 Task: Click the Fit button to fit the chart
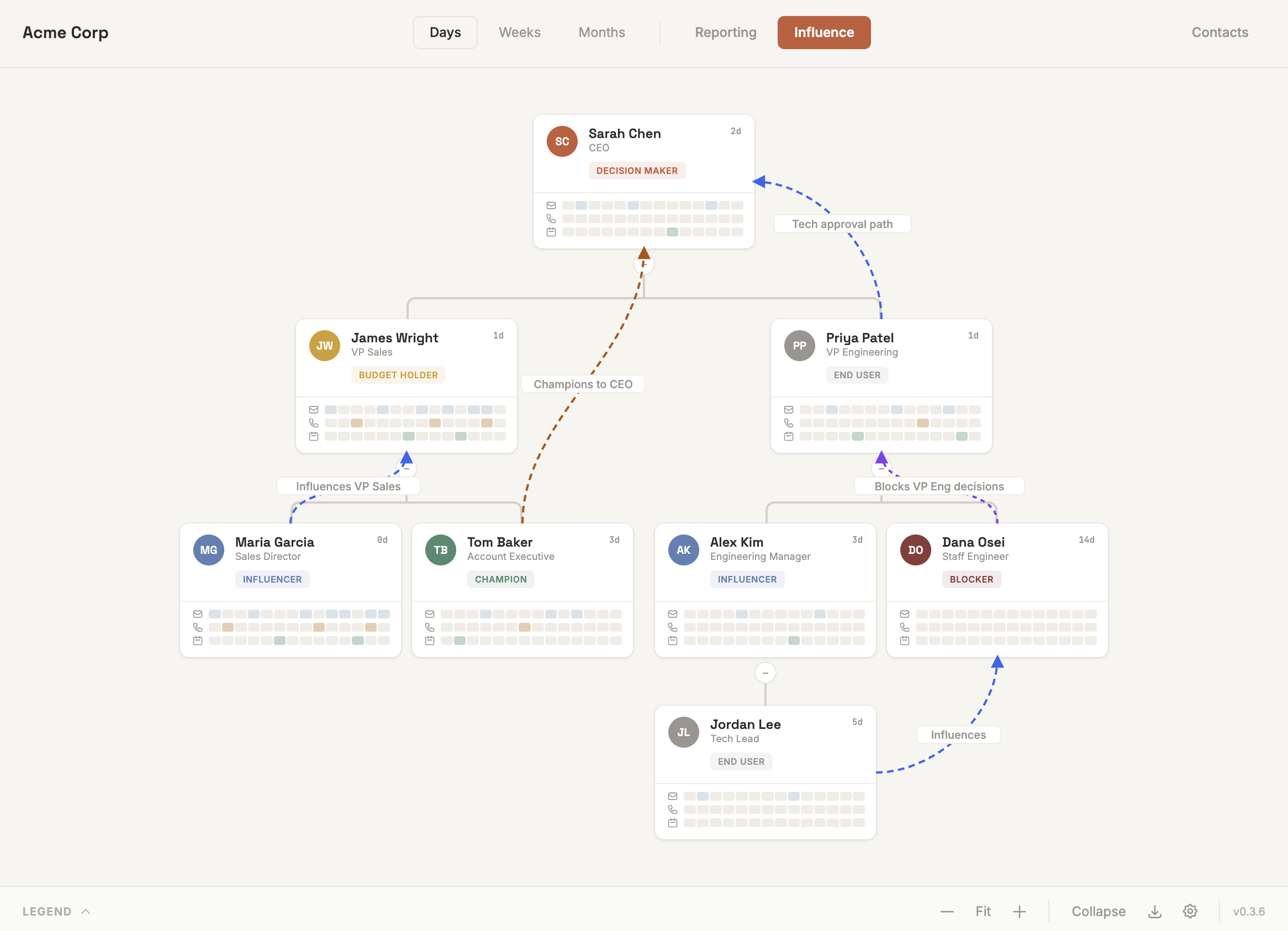(983, 911)
